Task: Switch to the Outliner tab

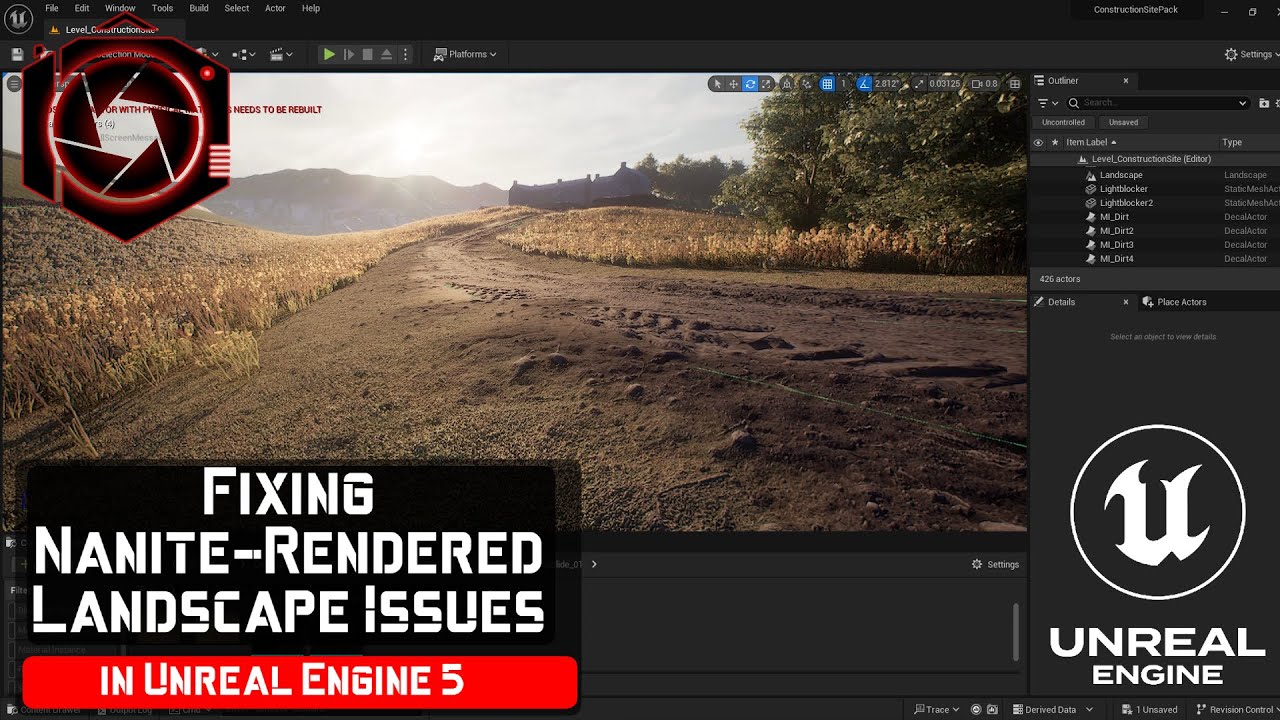Action: 1063,80
